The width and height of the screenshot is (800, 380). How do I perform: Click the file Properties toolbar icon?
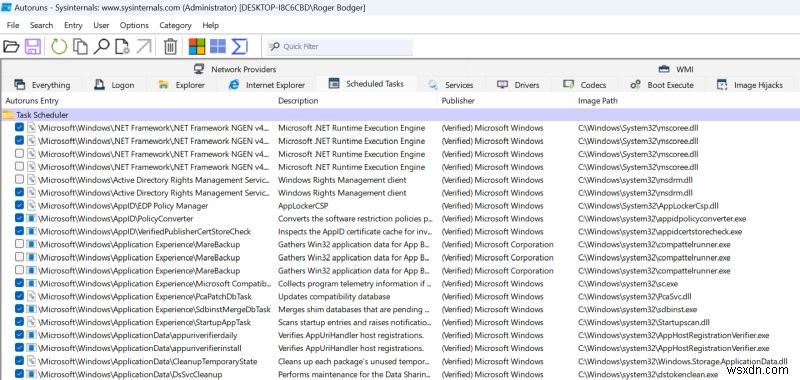(x=122, y=46)
